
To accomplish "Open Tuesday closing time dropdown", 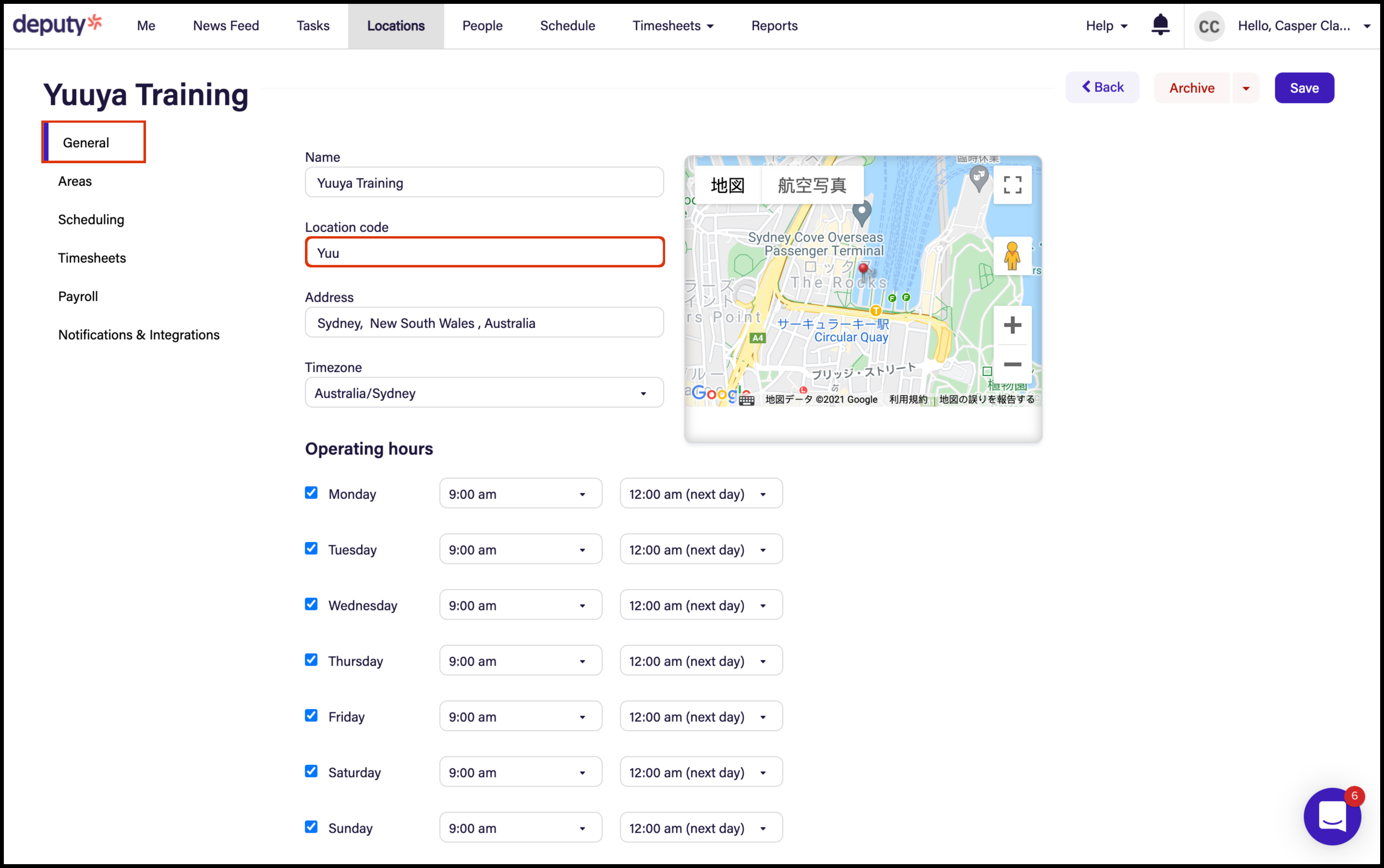I will [701, 550].
